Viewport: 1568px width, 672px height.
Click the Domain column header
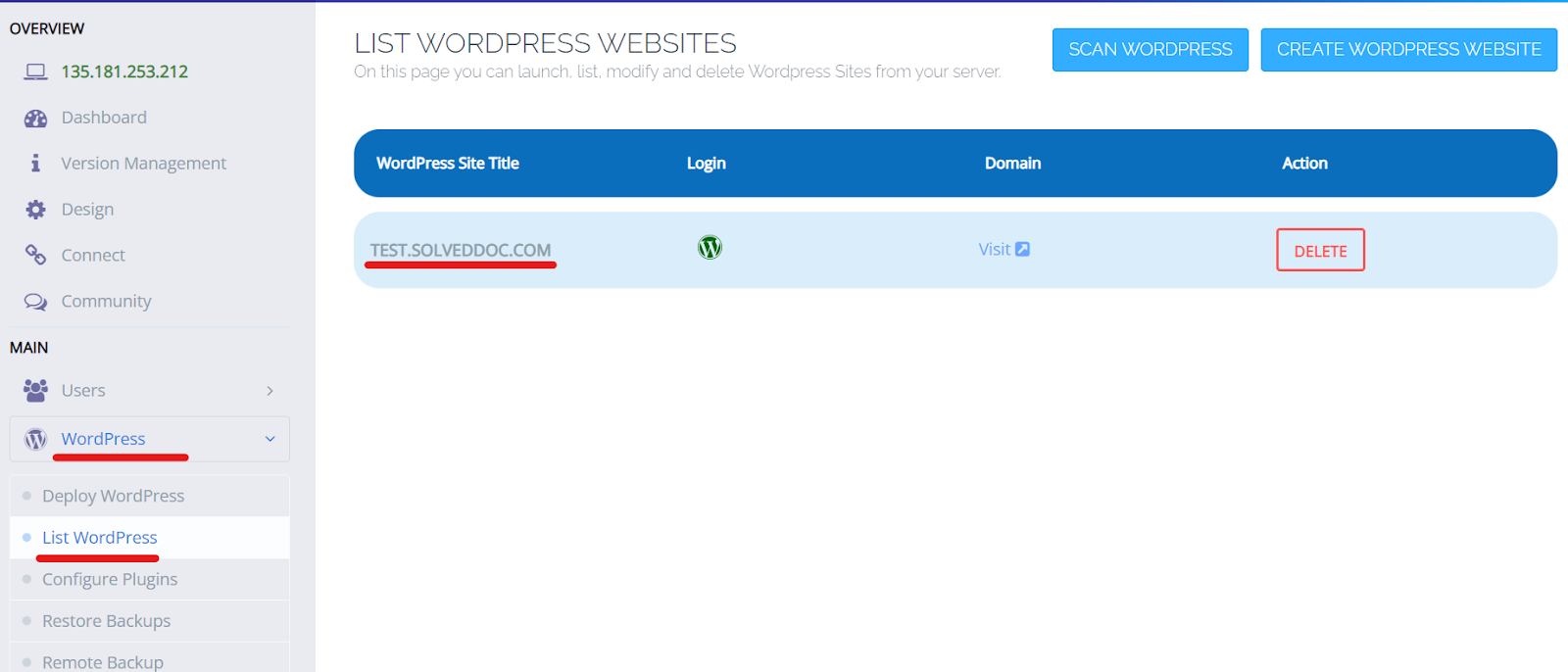[1012, 164]
